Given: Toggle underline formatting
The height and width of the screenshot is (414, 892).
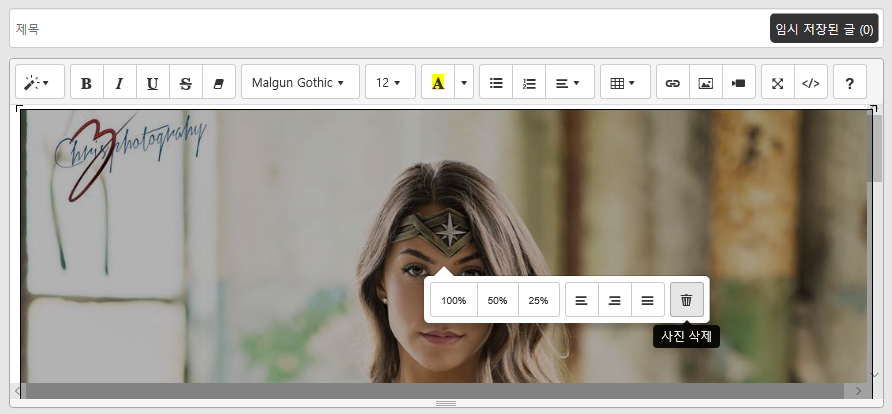Looking at the screenshot, I should [152, 83].
